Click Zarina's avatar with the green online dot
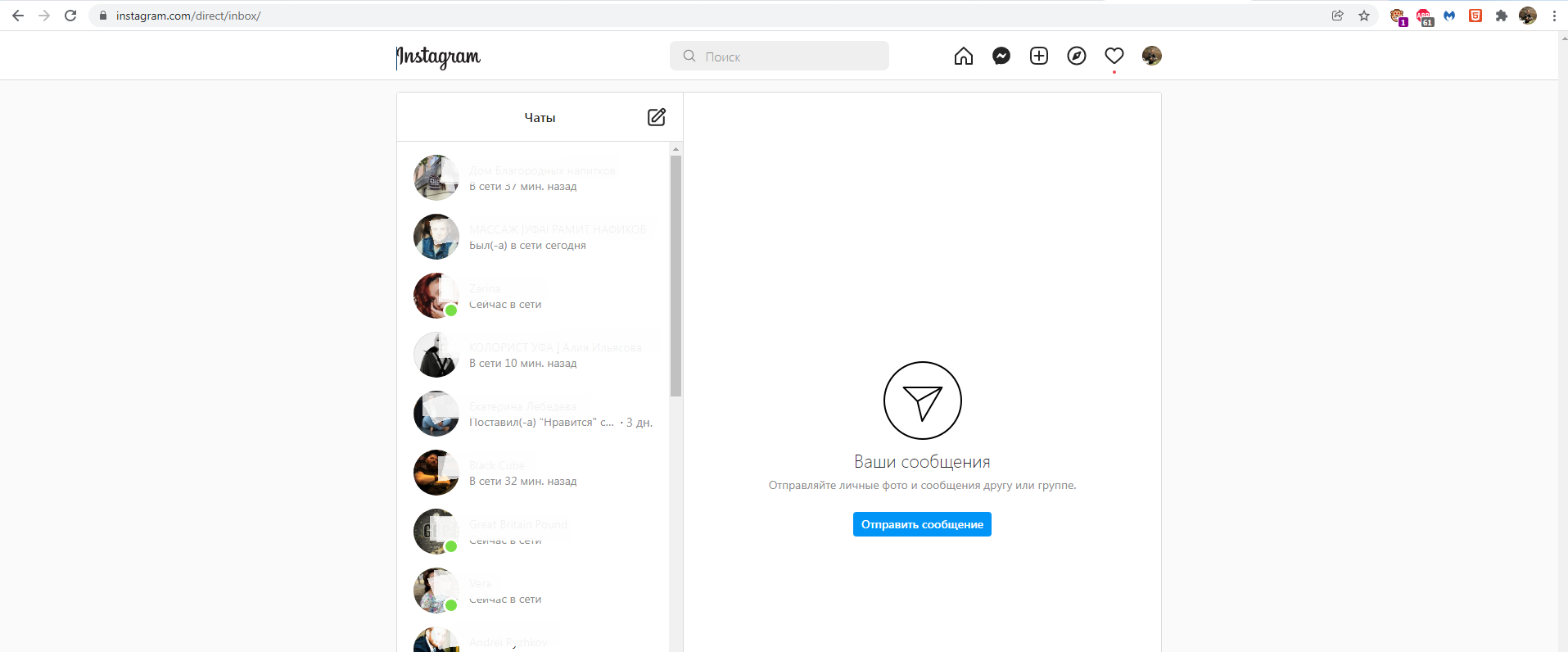Screen dimensions: 1568x652 click(x=436, y=296)
